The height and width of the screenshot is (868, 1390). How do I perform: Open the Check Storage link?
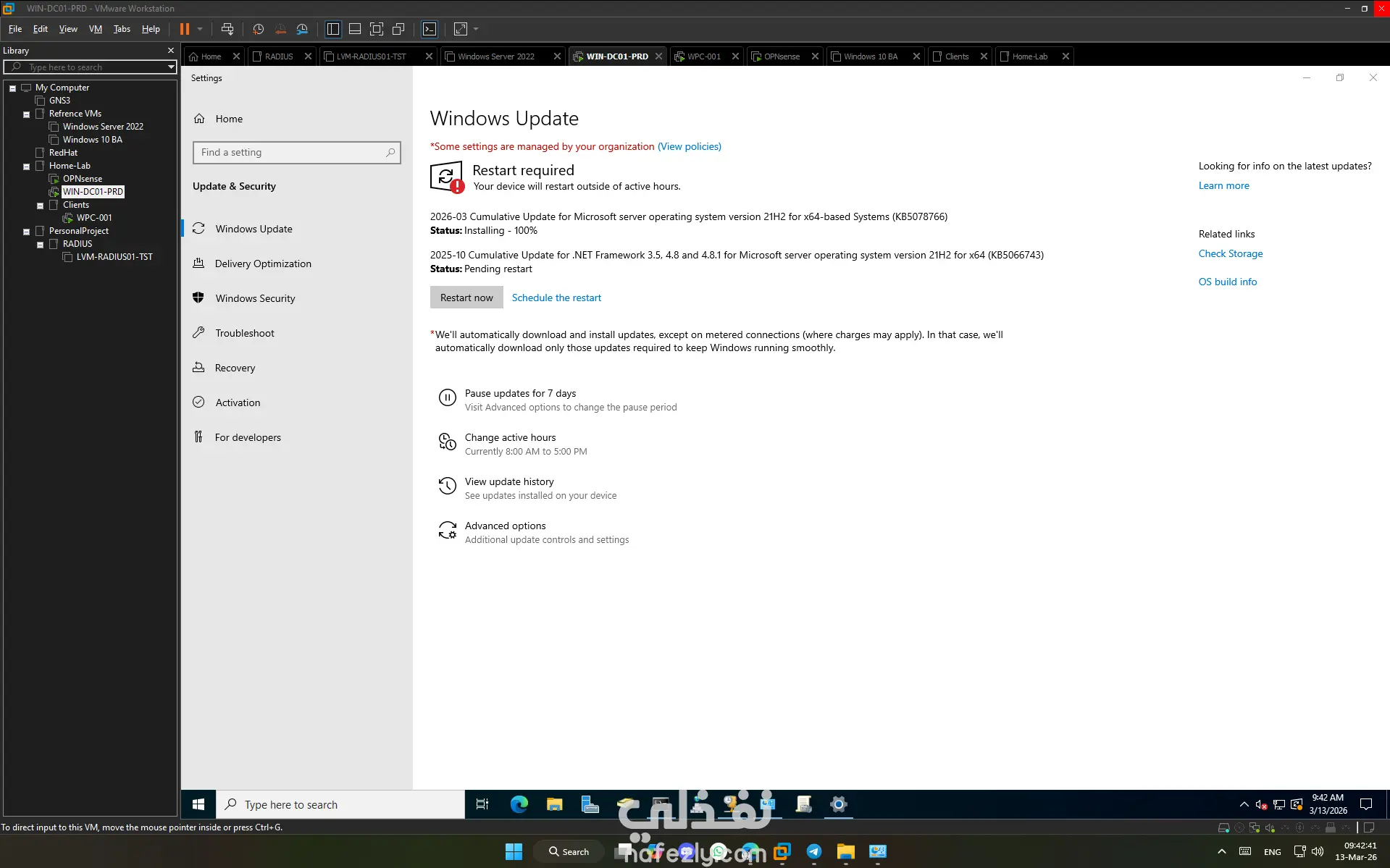(x=1230, y=253)
